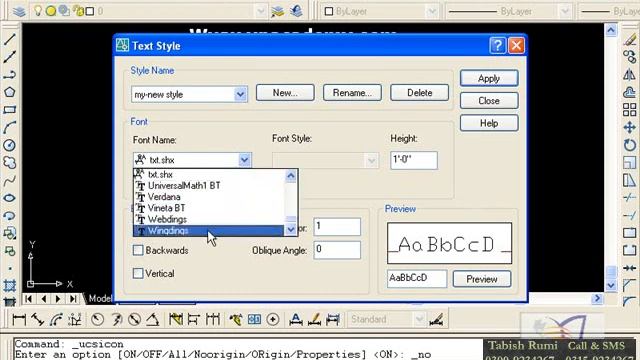Collapse the Font Name dropdown arrow
The width and height of the screenshot is (640, 360).
(x=244, y=160)
